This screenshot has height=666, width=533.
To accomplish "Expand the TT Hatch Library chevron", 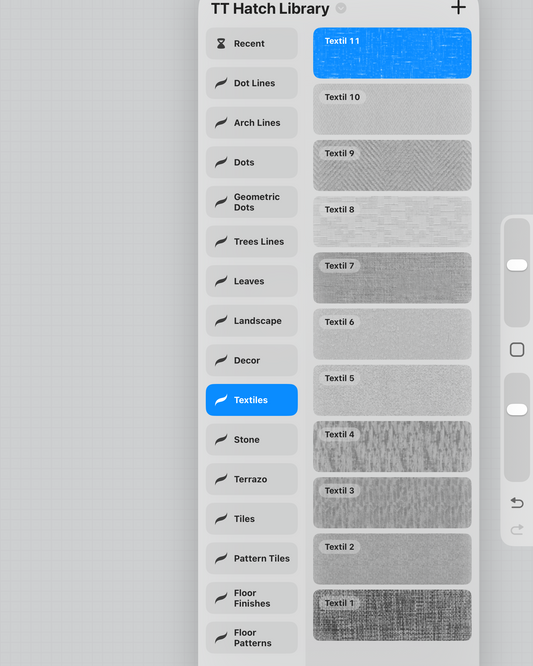I will [x=341, y=8].
